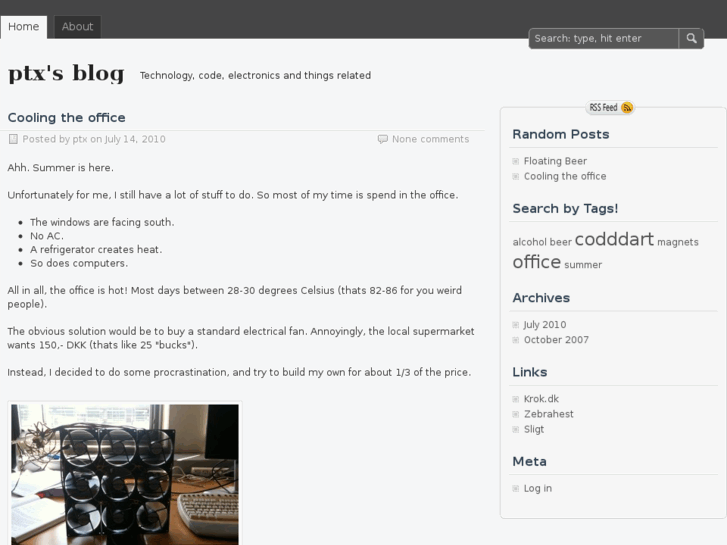This screenshot has height=545, width=727.
Task: Select the 'codddart' tag
Action: click(614, 239)
